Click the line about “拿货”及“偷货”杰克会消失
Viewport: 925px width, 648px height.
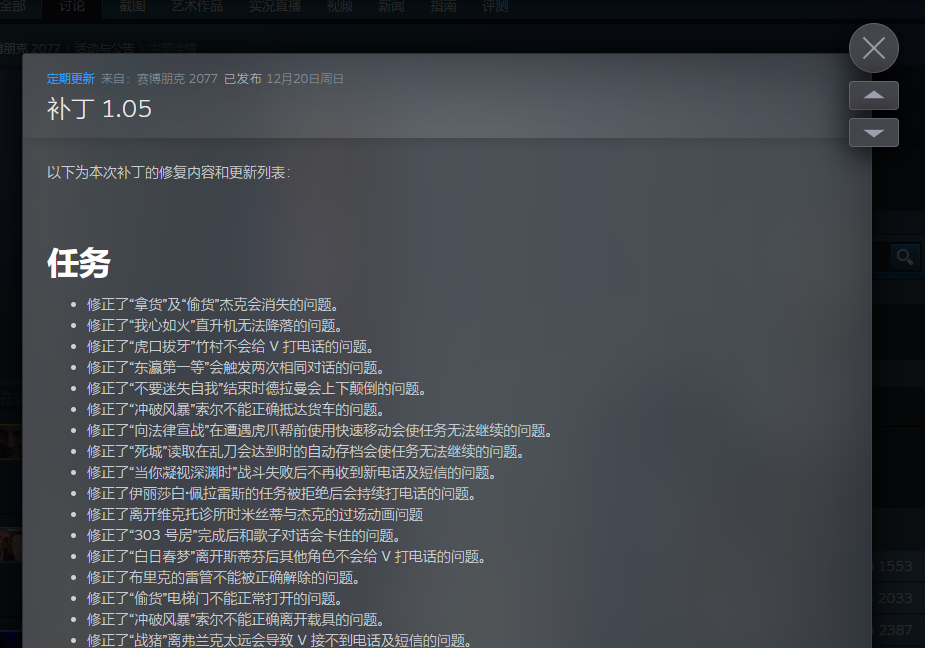(x=214, y=305)
